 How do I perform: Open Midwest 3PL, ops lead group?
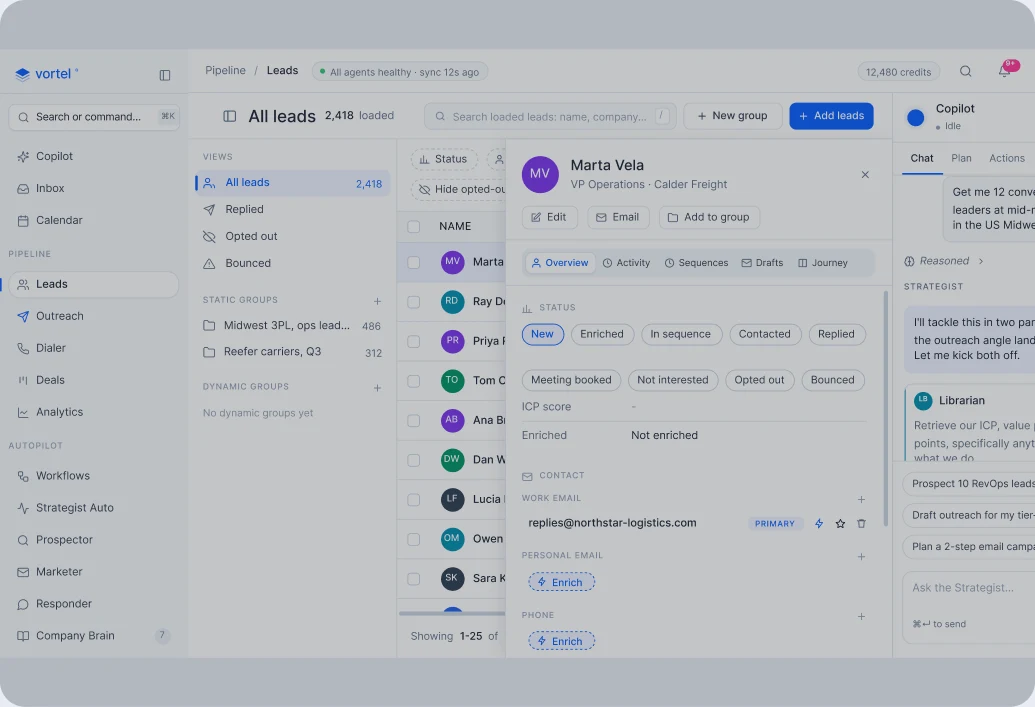click(x=292, y=325)
